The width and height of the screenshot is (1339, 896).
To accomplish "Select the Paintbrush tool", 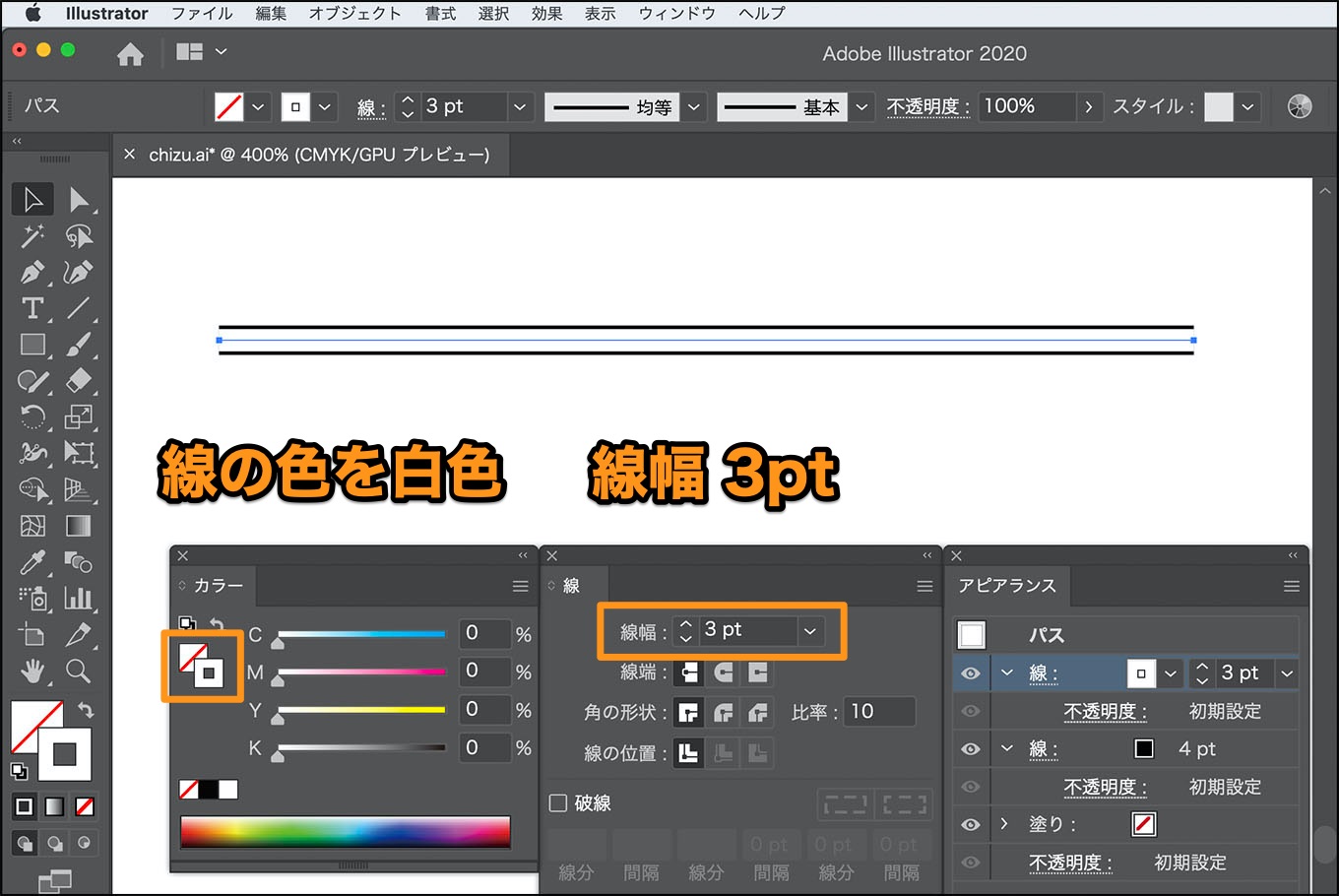I will tap(79, 345).
